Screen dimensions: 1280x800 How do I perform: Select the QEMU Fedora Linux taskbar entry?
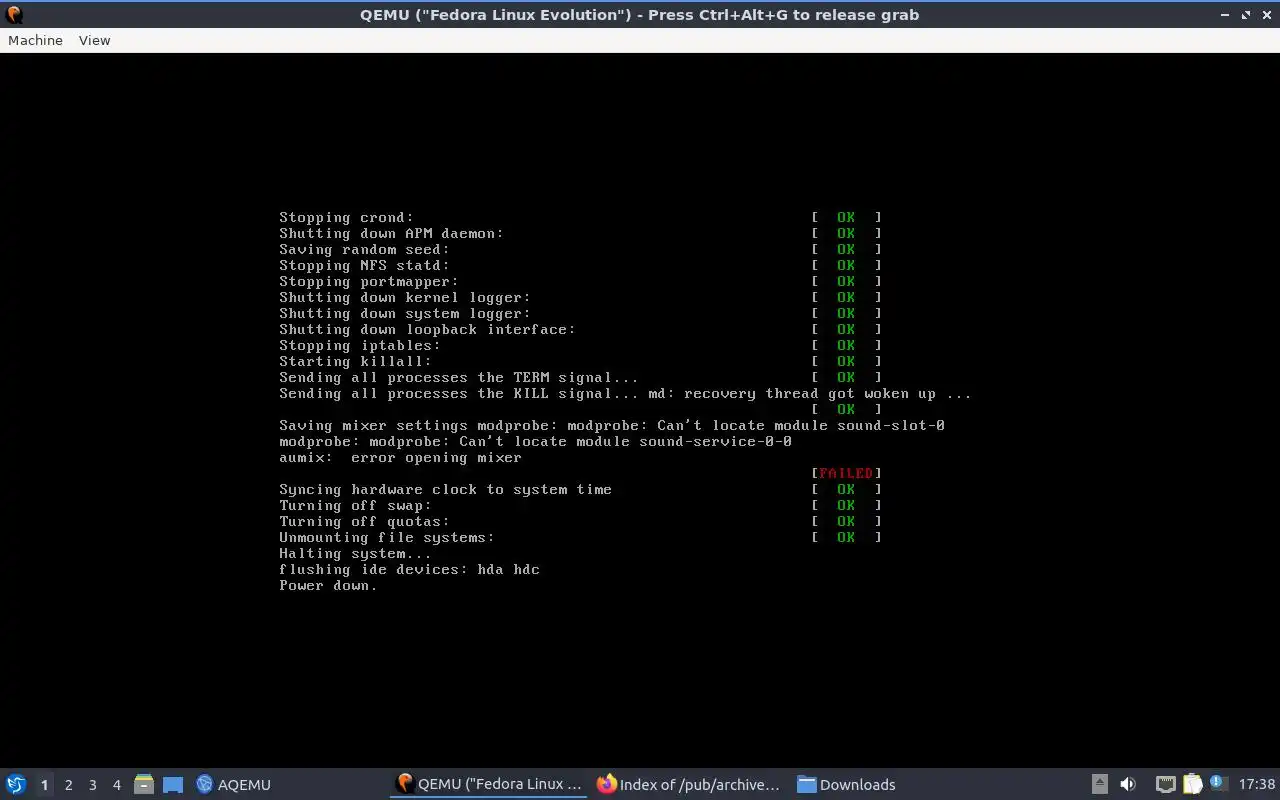(x=489, y=784)
